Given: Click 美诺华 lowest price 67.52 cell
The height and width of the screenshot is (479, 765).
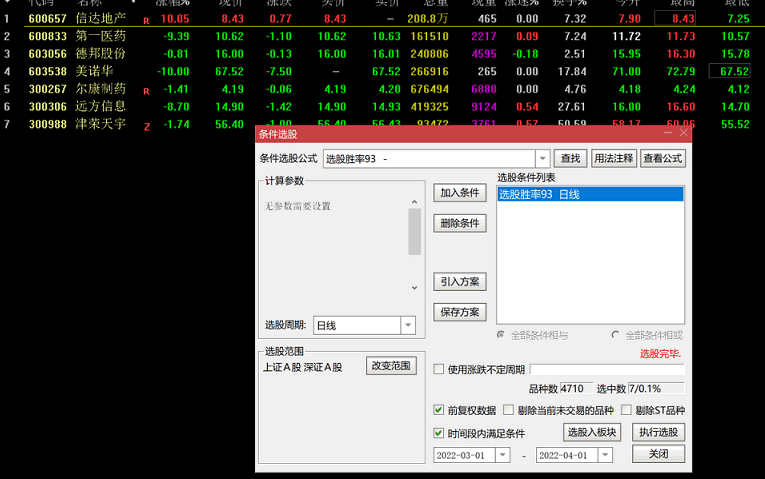Looking at the screenshot, I should [729, 71].
